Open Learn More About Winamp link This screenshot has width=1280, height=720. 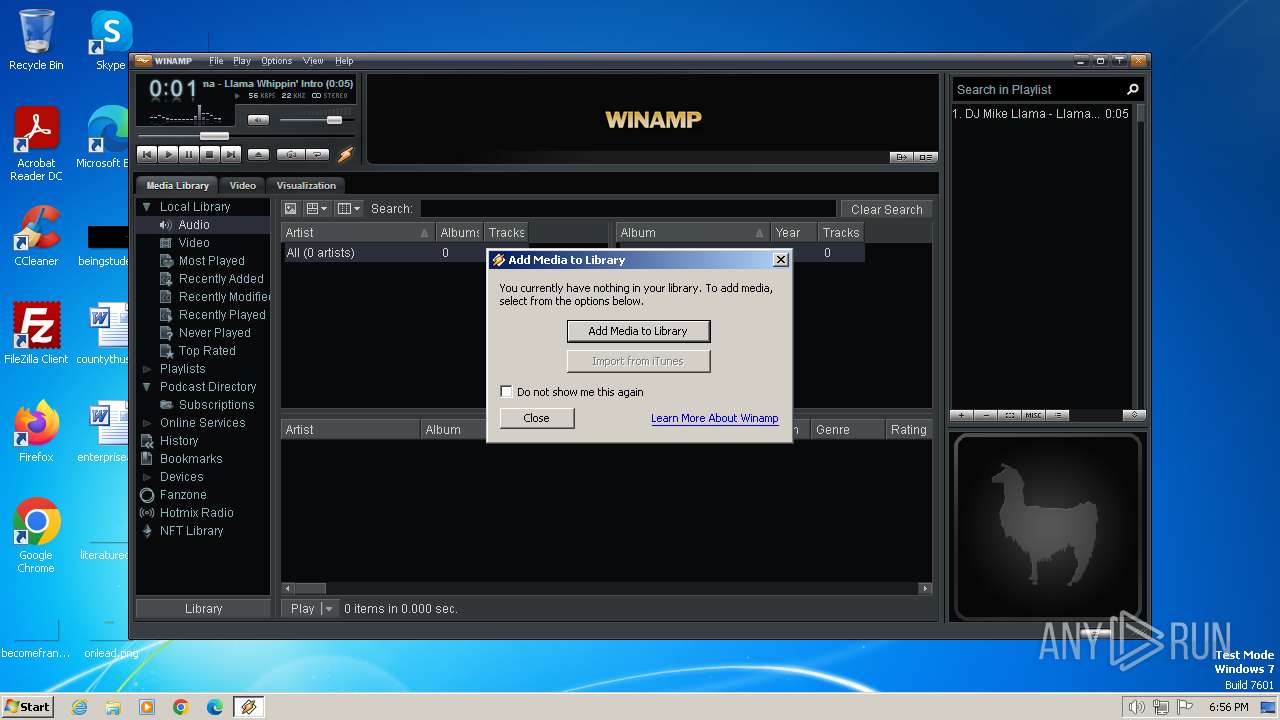tap(714, 418)
